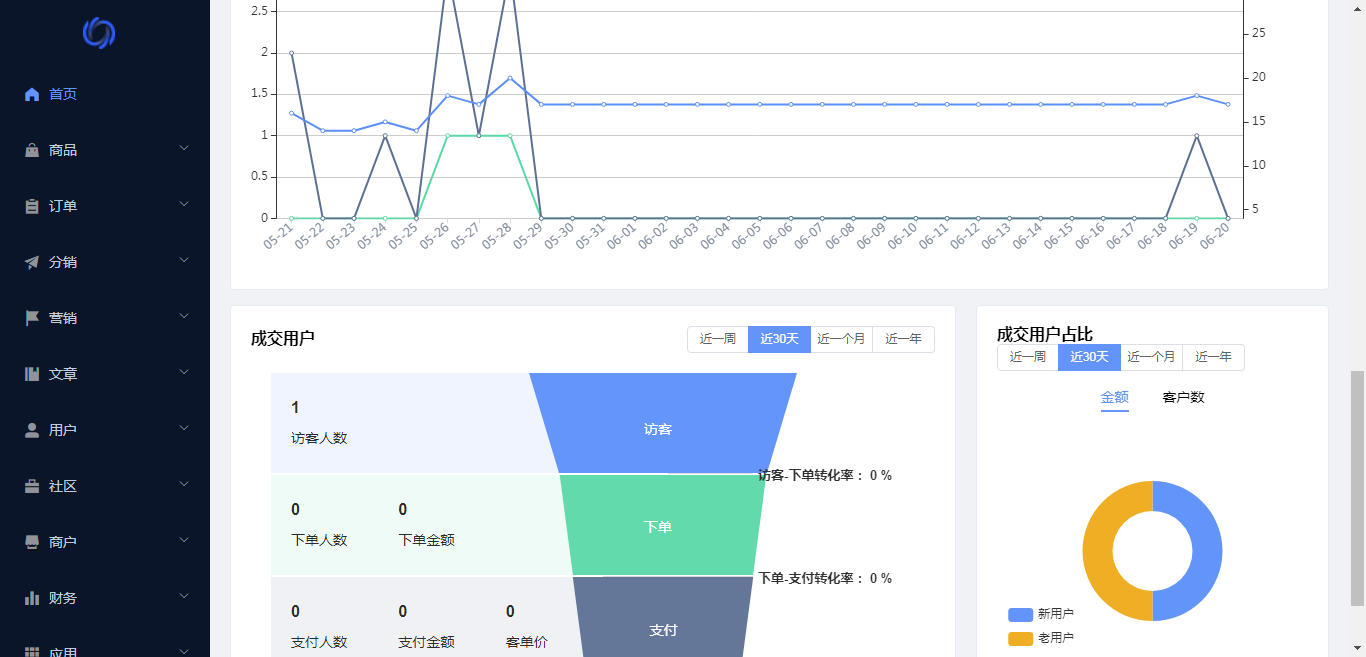Open the 订单 menu label

(63, 206)
